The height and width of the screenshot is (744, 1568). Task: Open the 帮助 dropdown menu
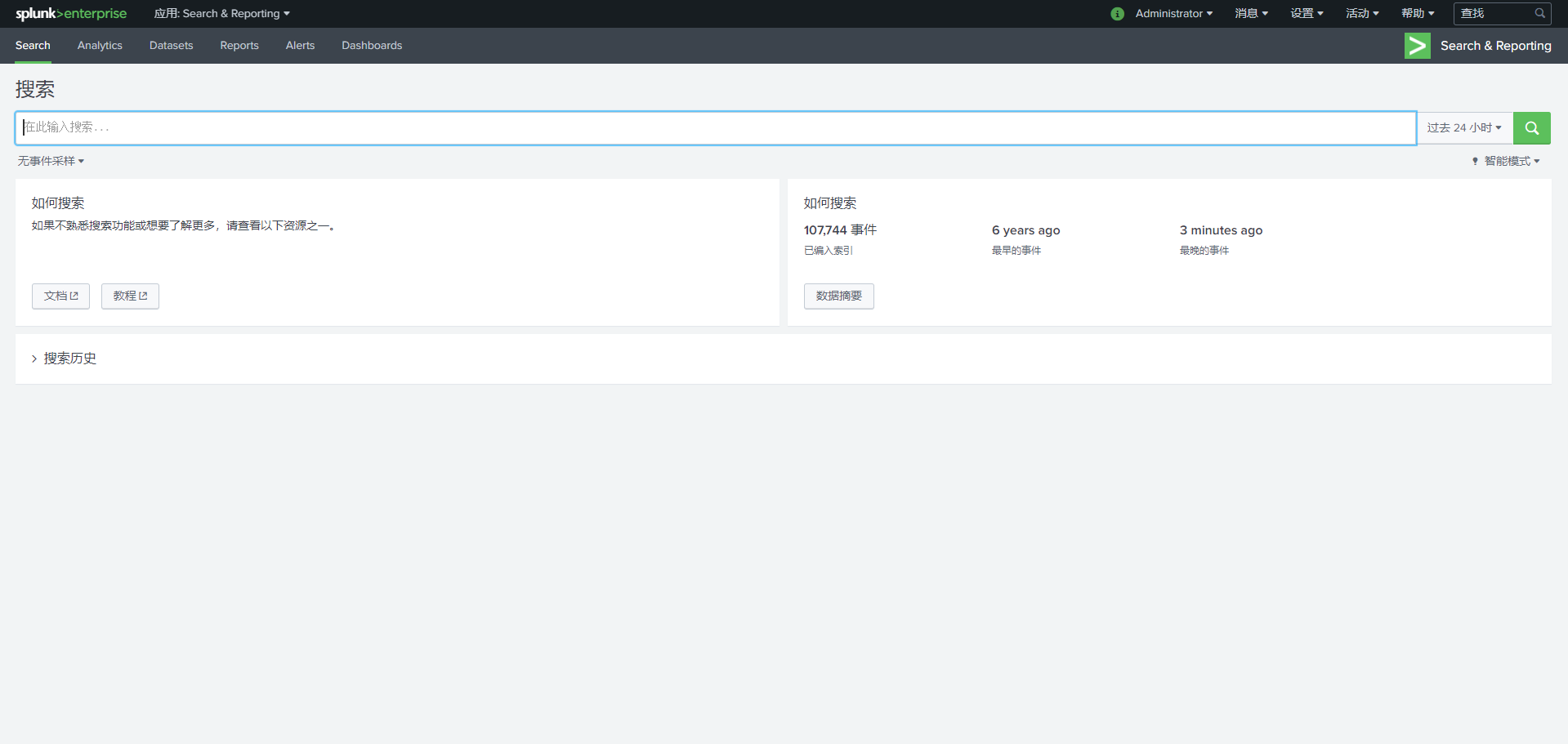(1418, 13)
